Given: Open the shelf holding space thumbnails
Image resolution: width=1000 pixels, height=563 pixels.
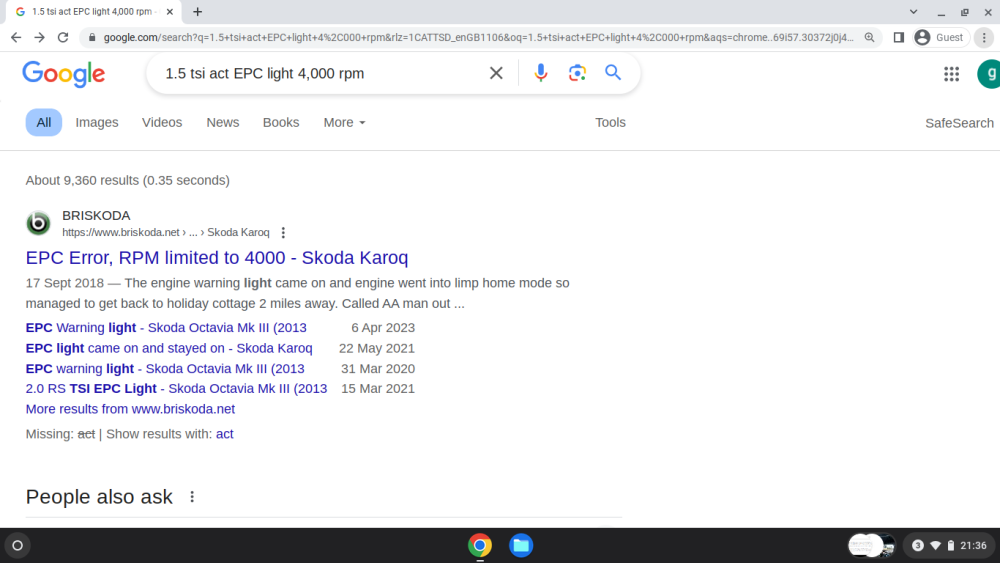Looking at the screenshot, I should point(871,545).
